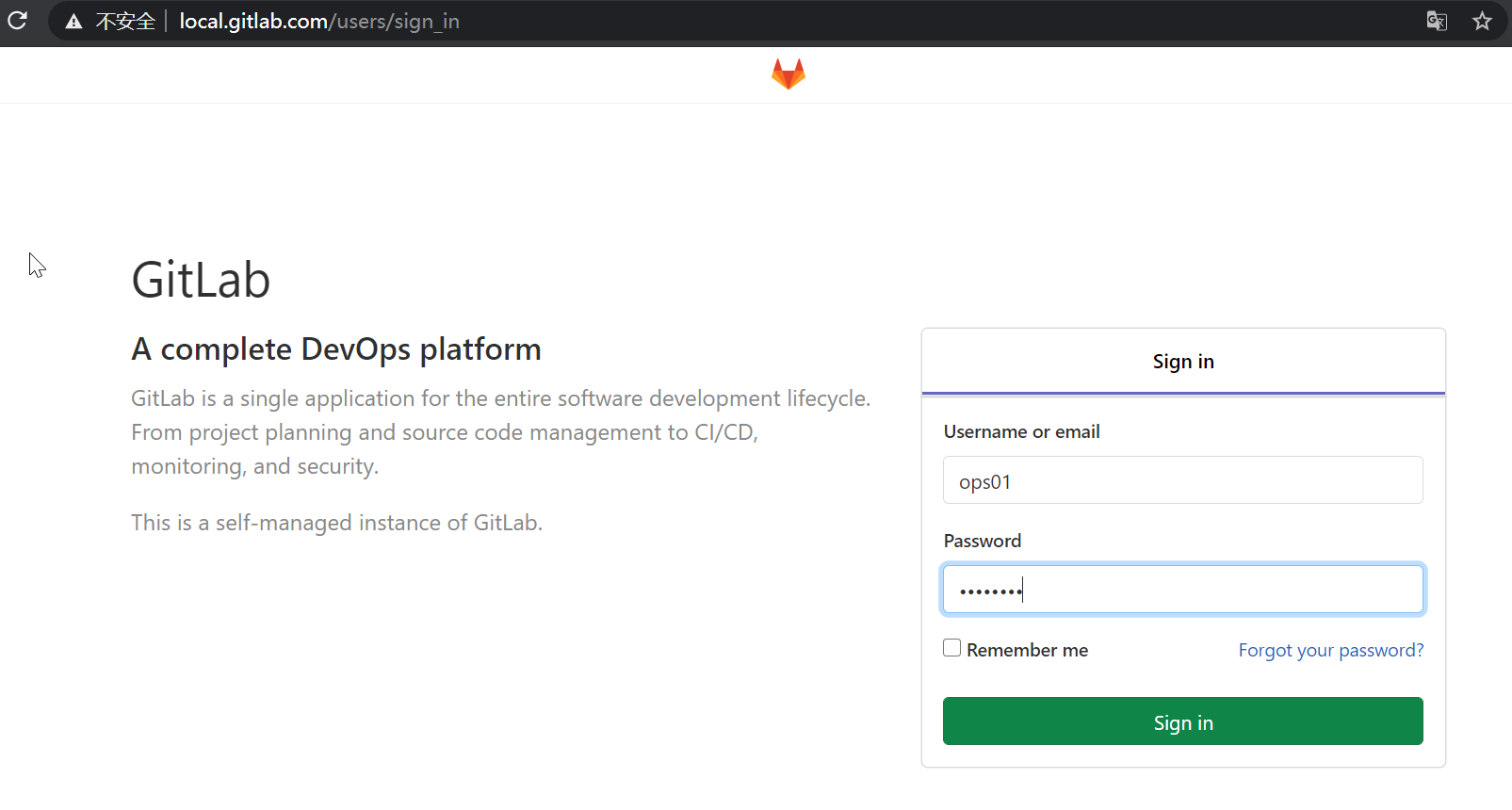This screenshot has height=810, width=1512.
Task: Focus the Password field
Action: (1183, 590)
